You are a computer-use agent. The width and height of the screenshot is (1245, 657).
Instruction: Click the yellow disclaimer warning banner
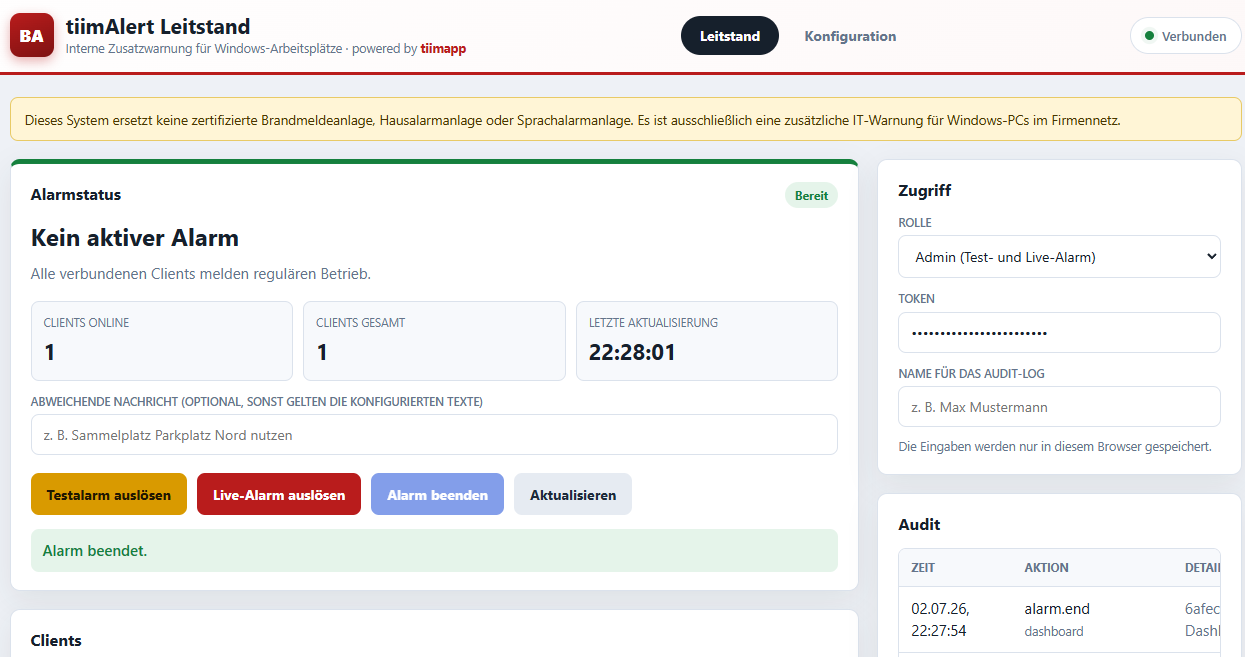(626, 119)
